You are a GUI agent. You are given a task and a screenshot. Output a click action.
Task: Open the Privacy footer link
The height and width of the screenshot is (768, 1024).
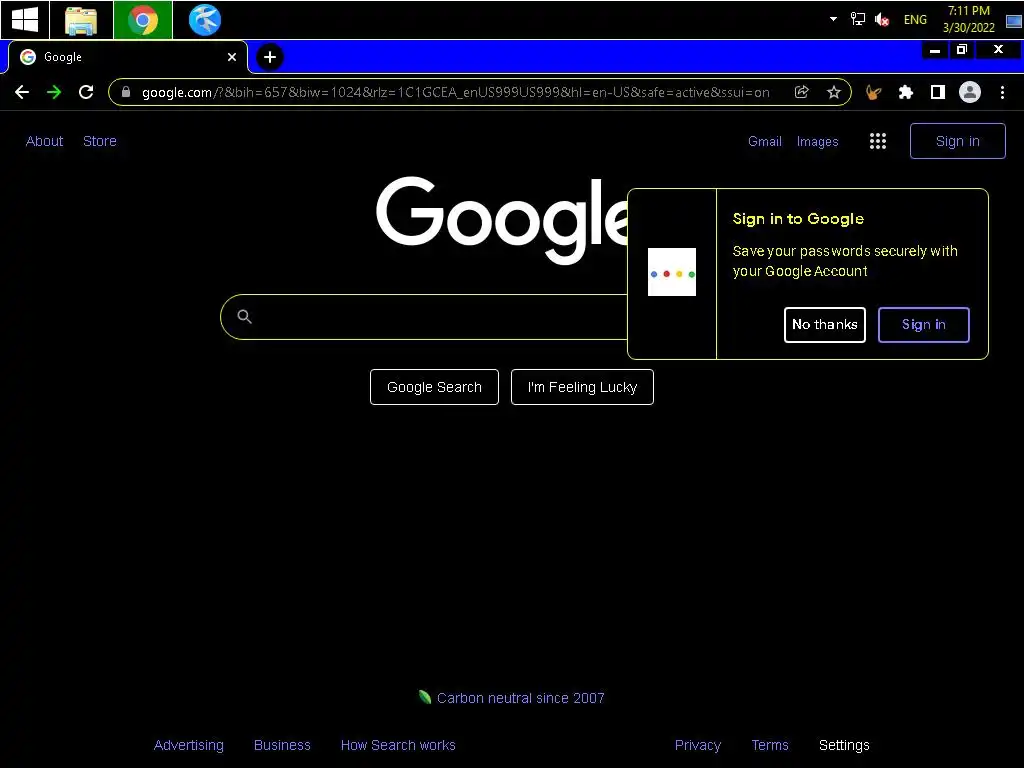697,745
